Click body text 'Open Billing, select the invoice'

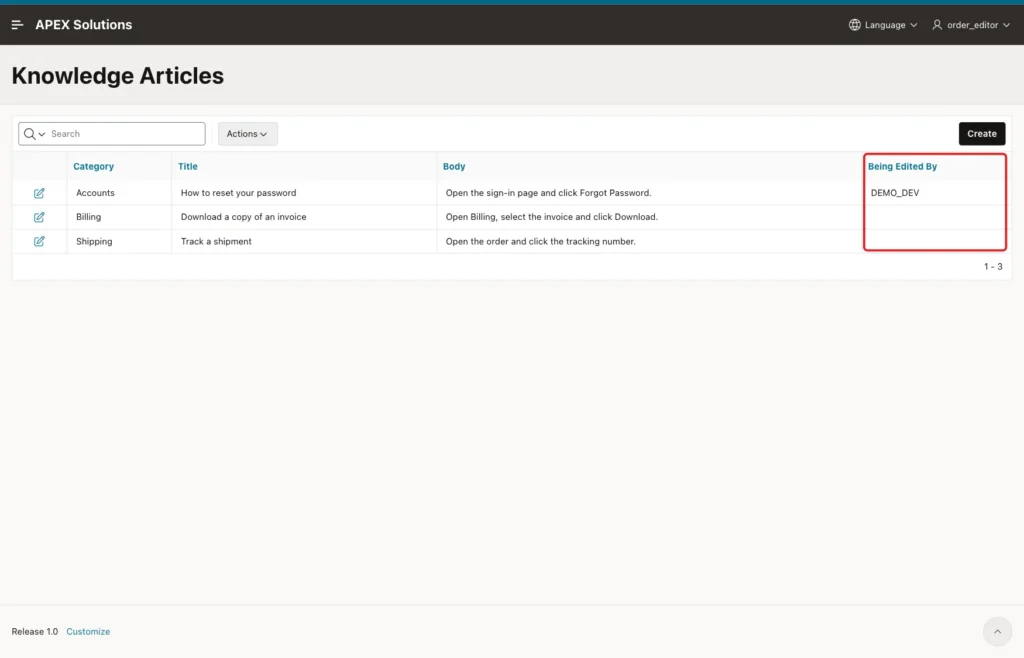coord(509,217)
